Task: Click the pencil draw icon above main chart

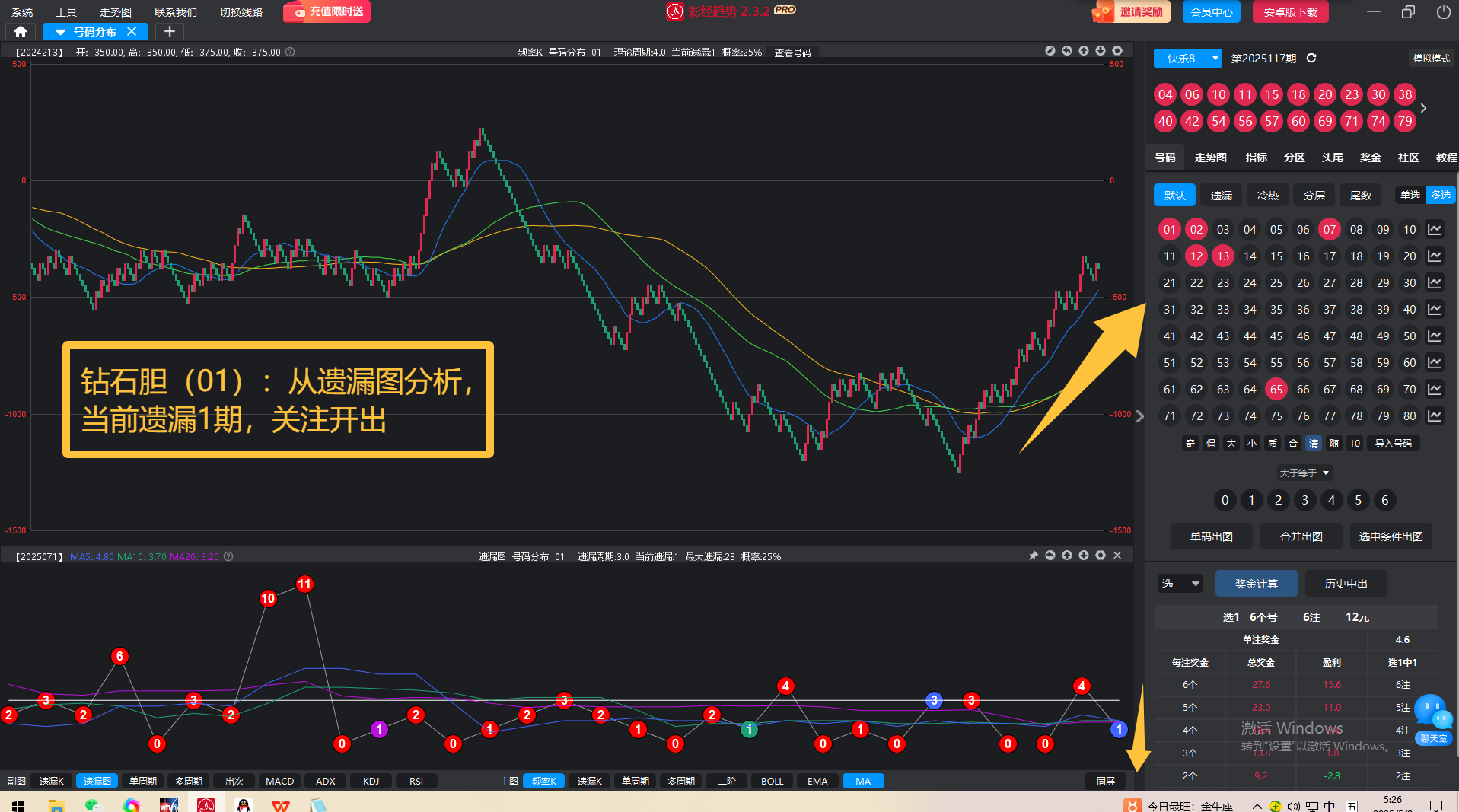Action: pyautogui.click(x=1050, y=51)
